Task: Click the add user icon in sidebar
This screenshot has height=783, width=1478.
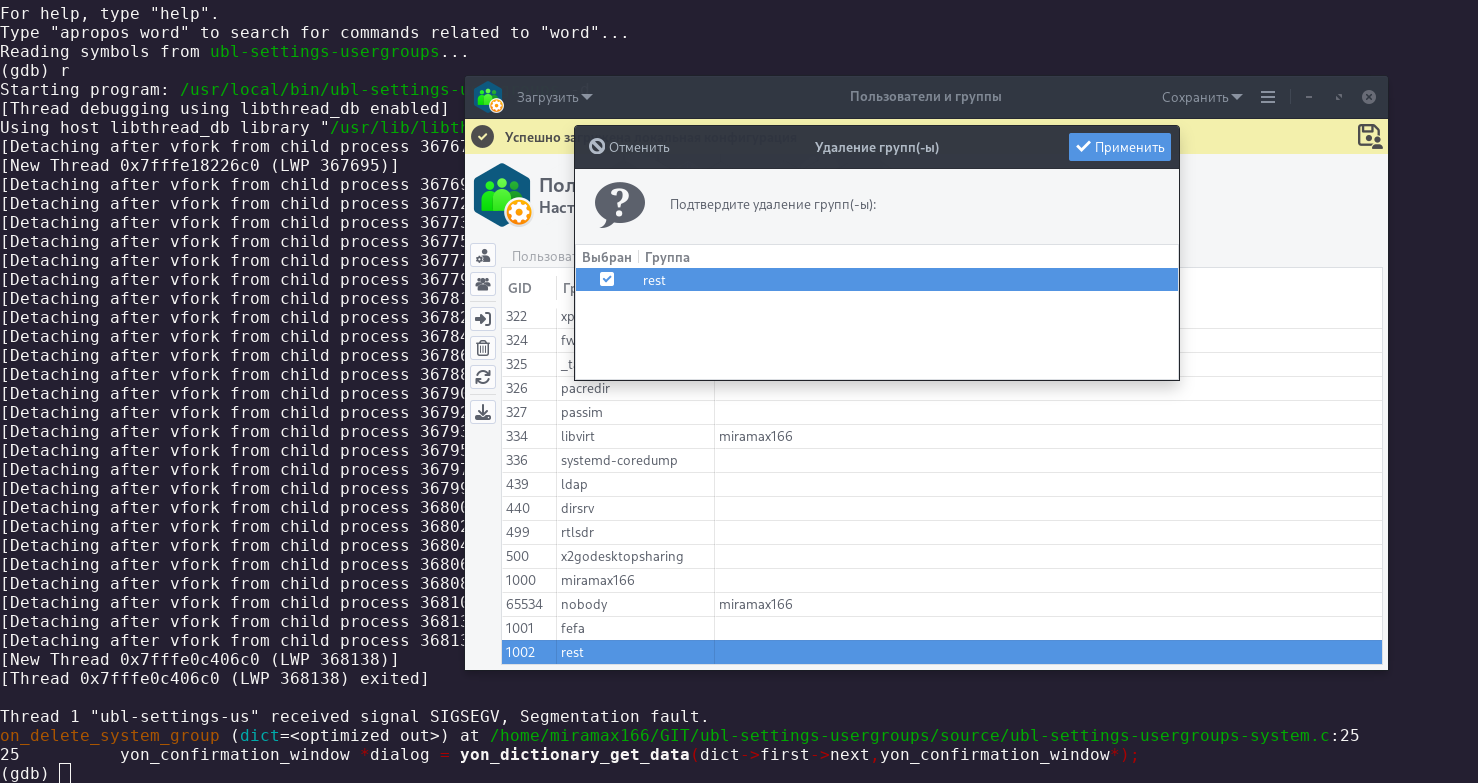Action: point(484,256)
